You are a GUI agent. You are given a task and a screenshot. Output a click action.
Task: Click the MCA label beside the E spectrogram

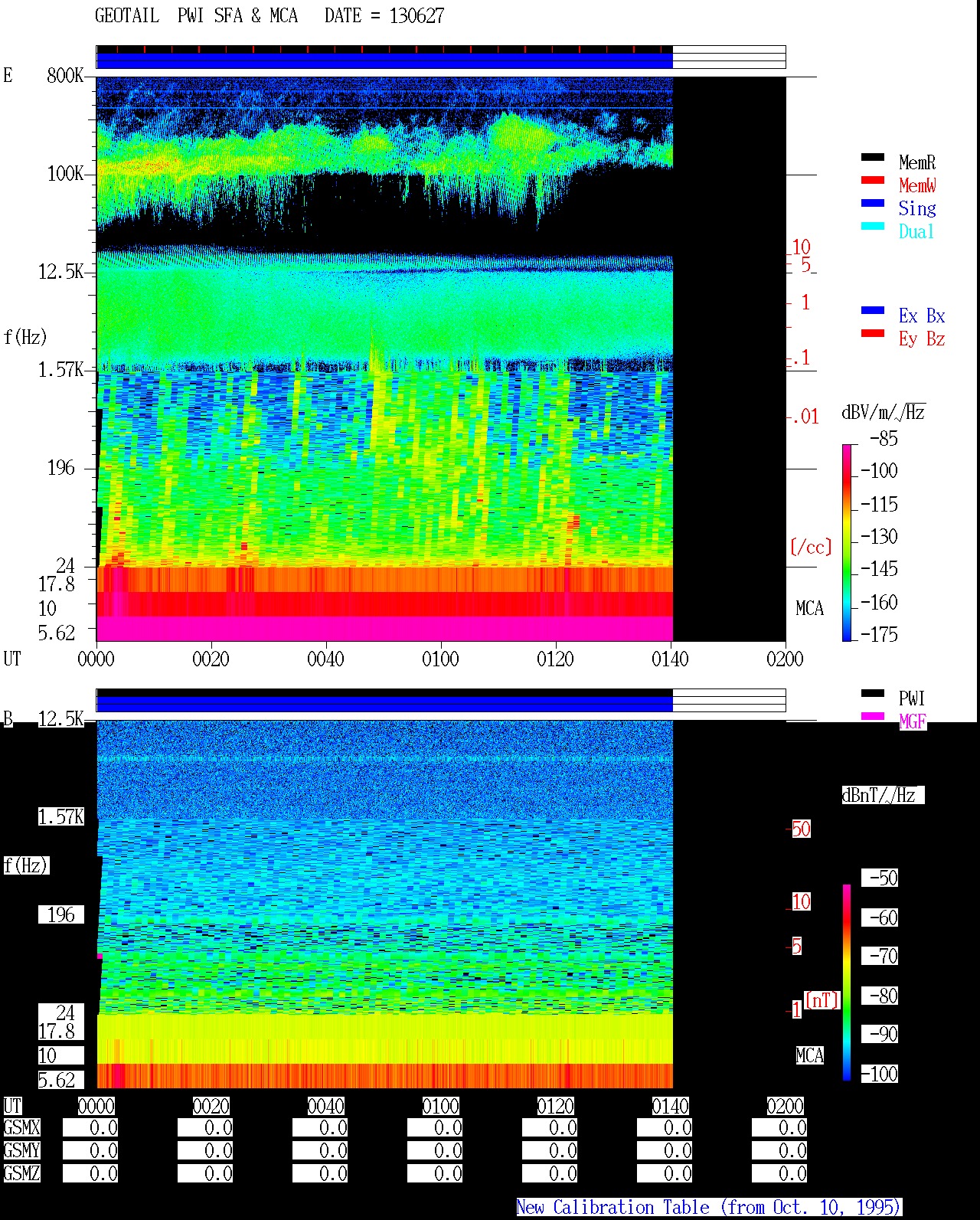[809, 609]
